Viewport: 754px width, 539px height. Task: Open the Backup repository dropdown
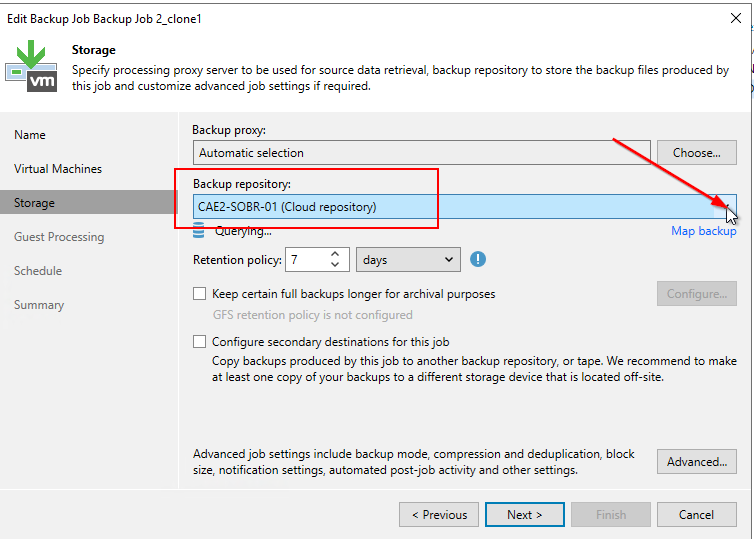727,207
